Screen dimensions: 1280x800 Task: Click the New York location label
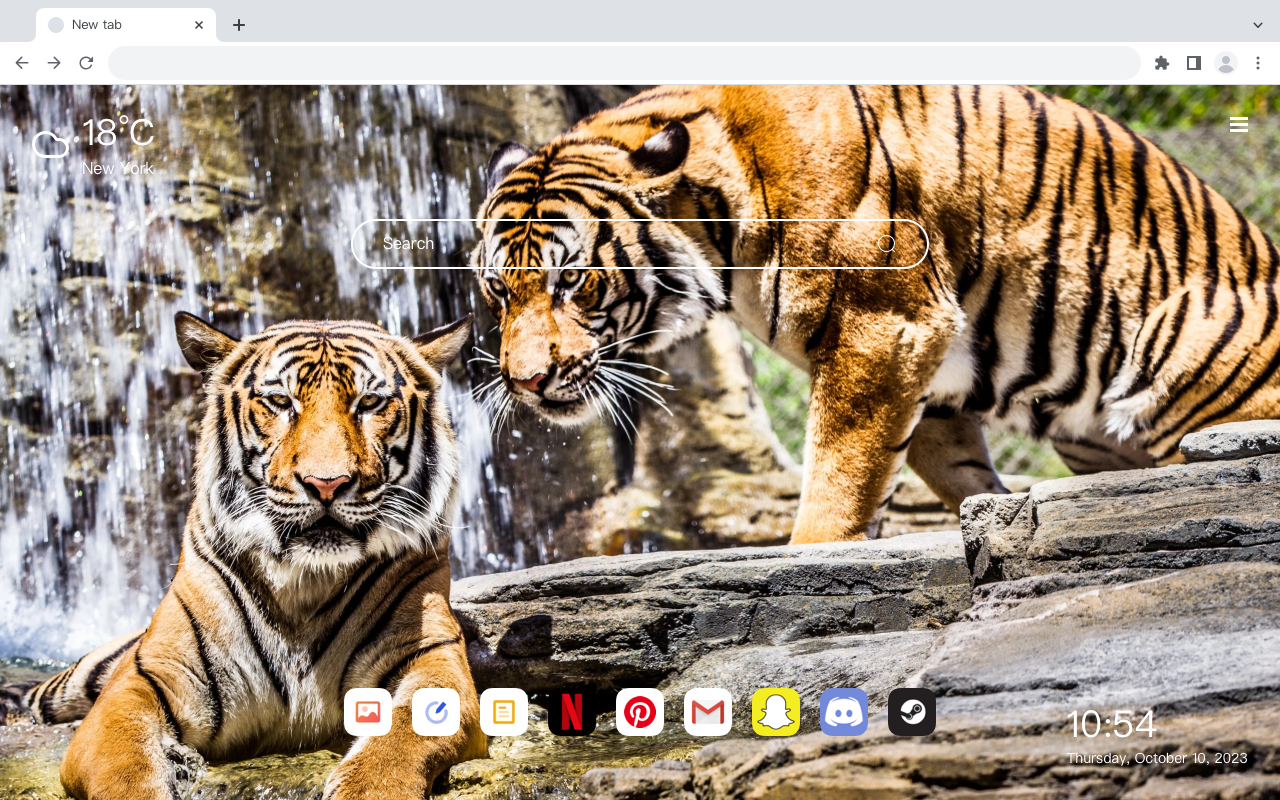(118, 168)
